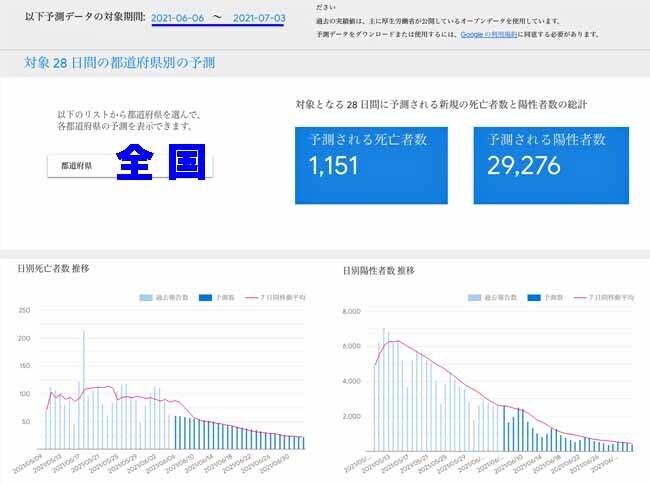Click the 対象 28 日間の都道府県別の予測 heading
The width and height of the screenshot is (650, 484).
[x=120, y=63]
